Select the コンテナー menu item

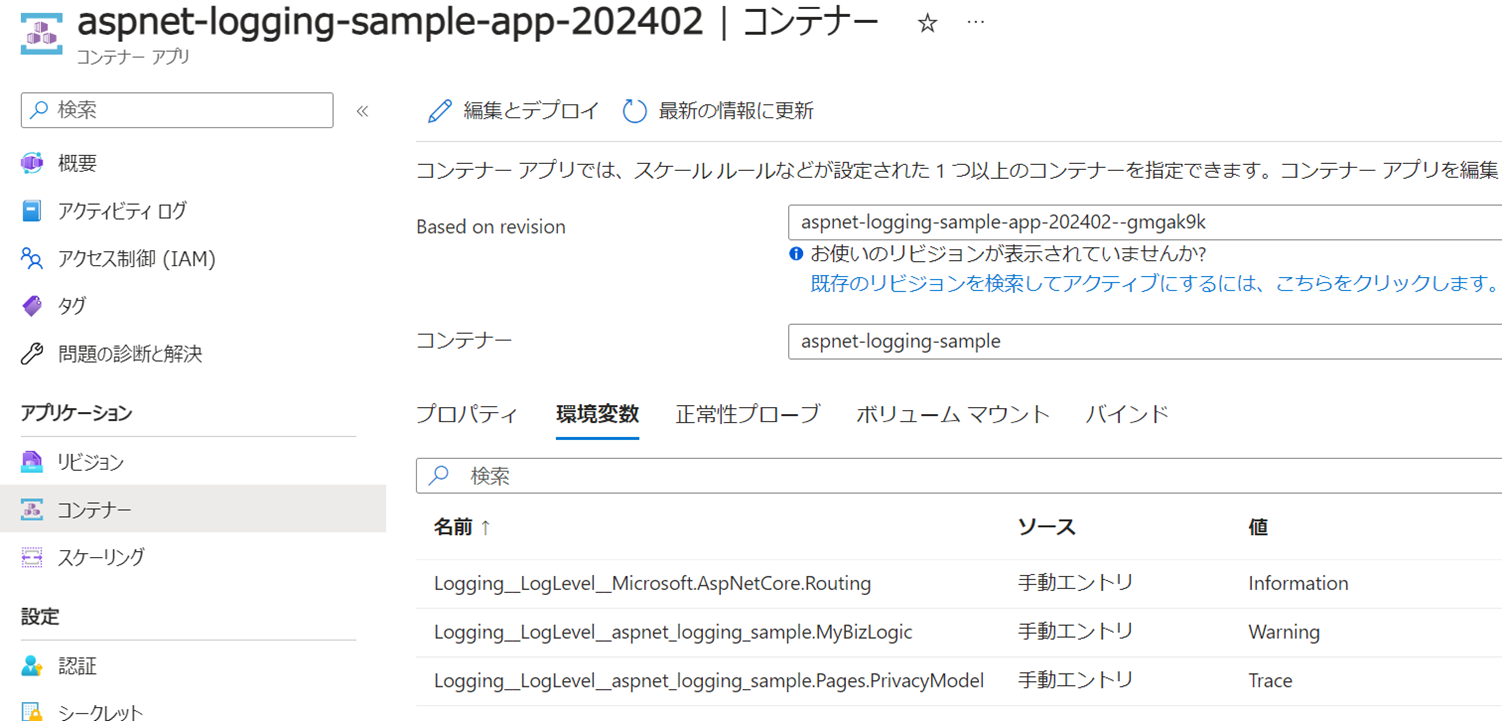click(x=193, y=510)
